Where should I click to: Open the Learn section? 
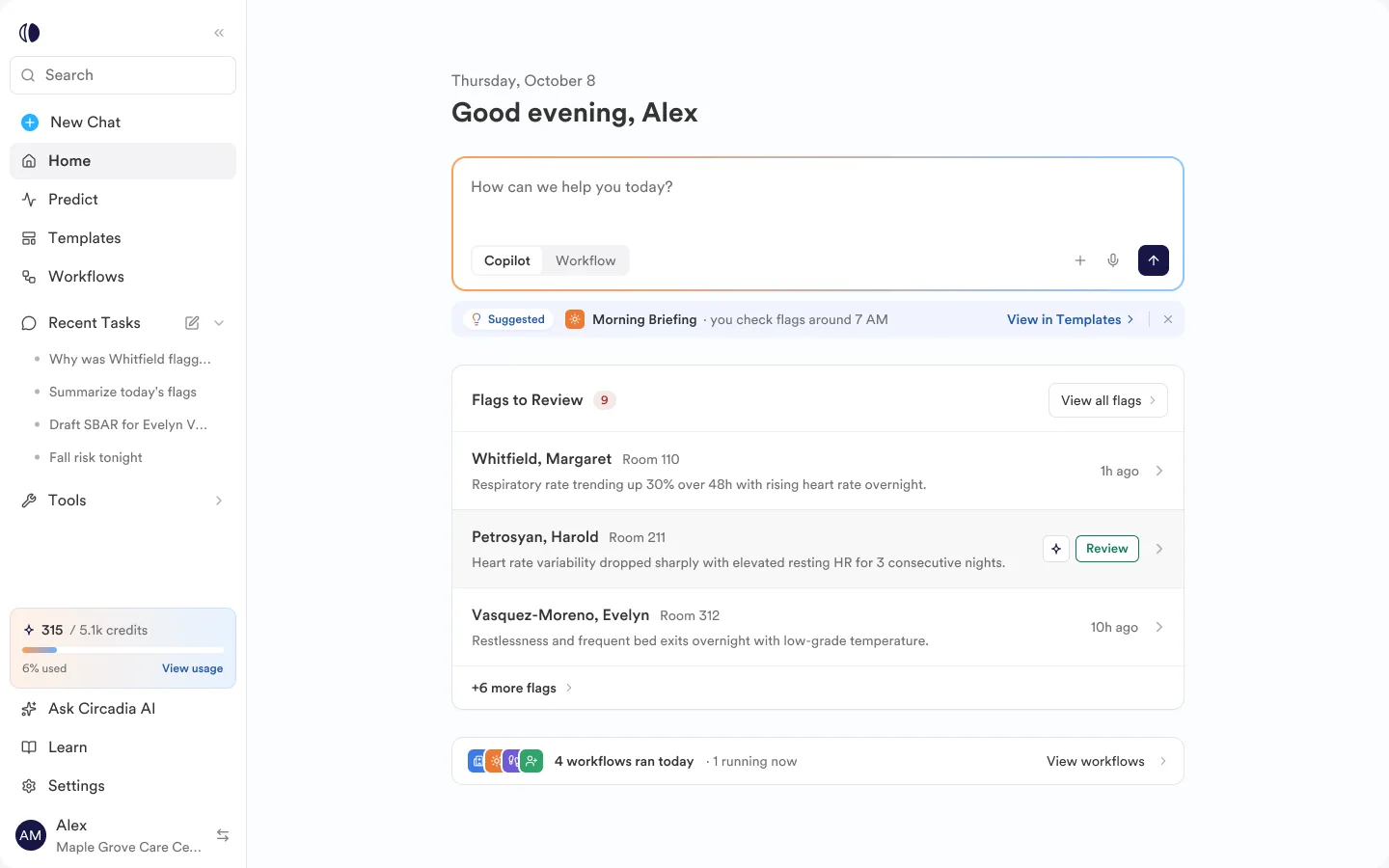pos(123,747)
